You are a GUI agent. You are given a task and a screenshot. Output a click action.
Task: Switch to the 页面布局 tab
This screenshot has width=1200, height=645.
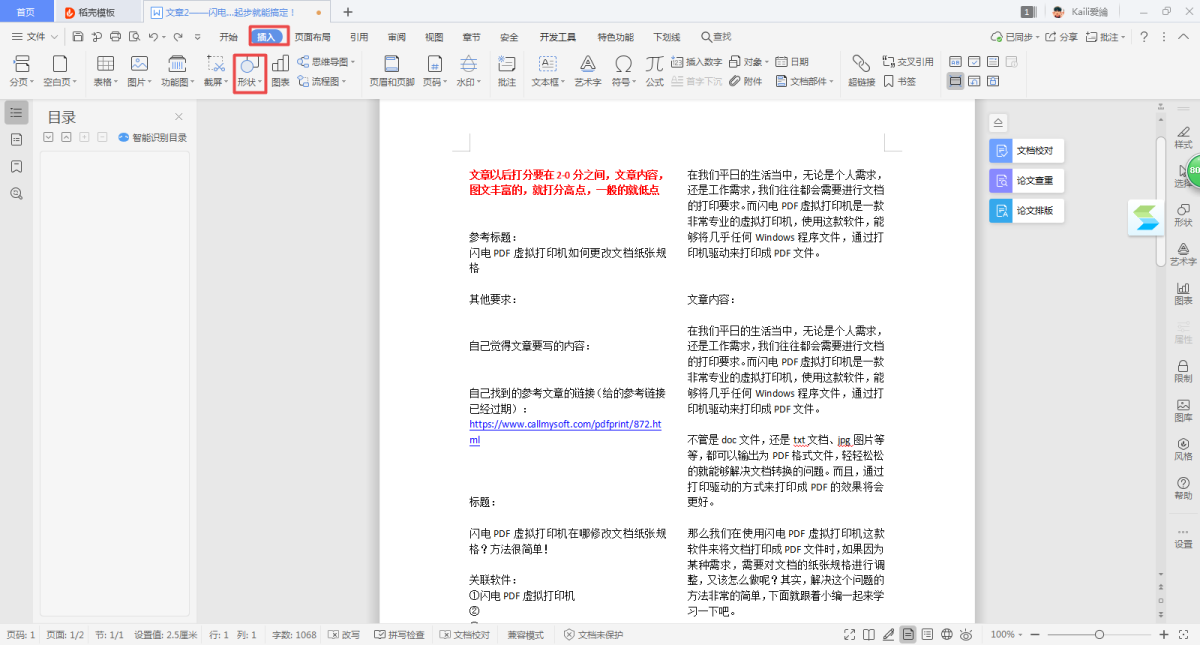[x=312, y=37]
